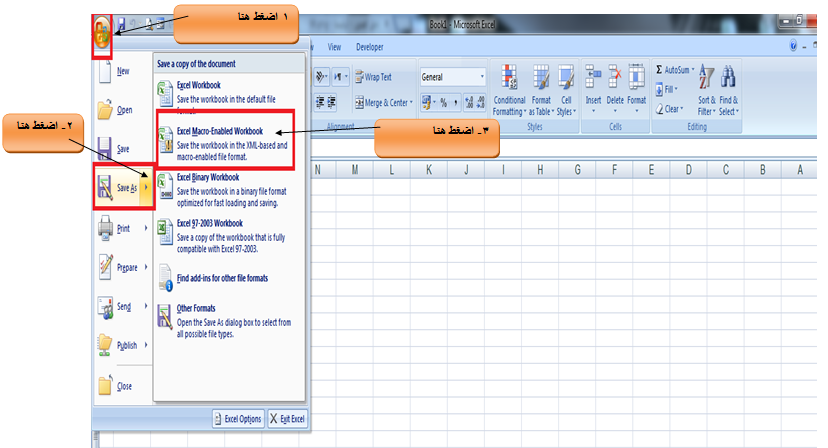Switch to the View ribbon tab
This screenshot has height=448, width=828.
[334, 47]
